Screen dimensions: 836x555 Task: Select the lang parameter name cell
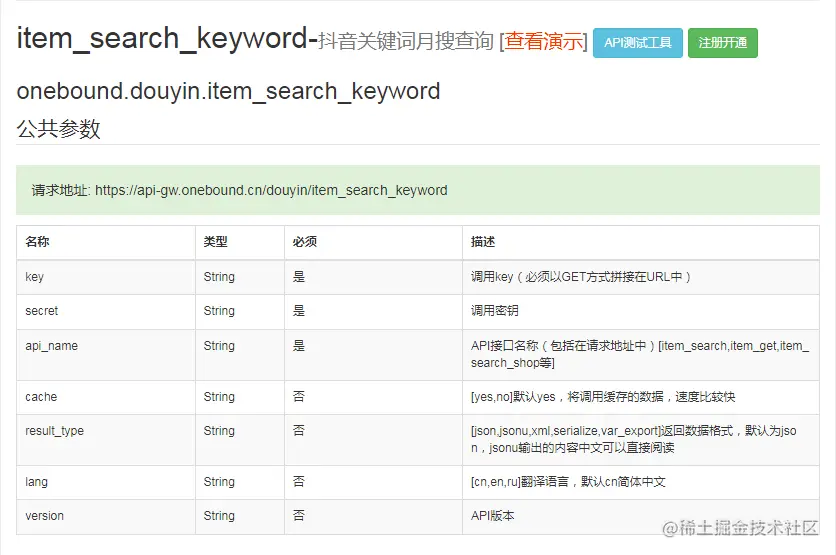tap(106, 482)
